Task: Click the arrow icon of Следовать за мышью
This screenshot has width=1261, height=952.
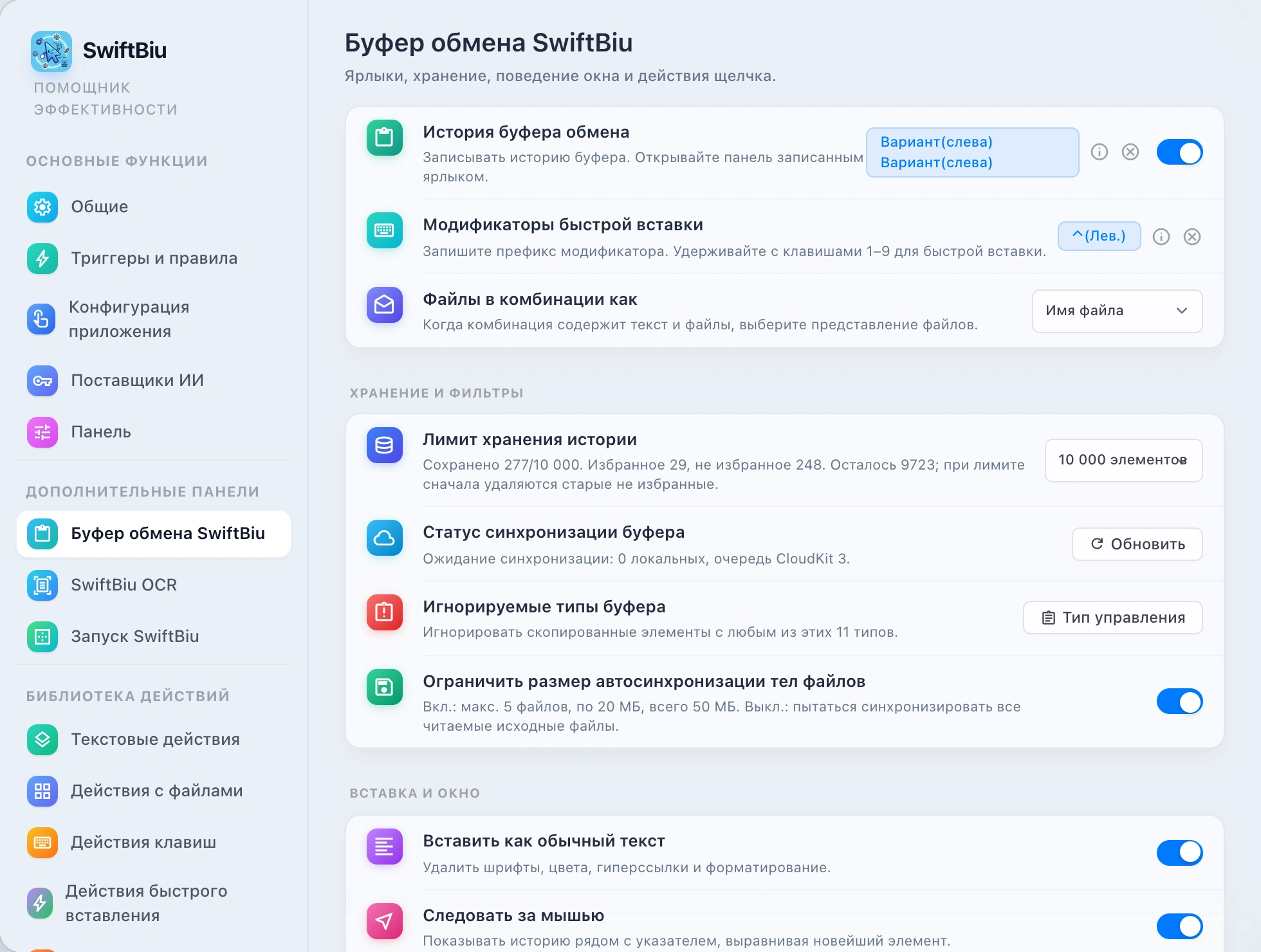Action: (x=385, y=921)
